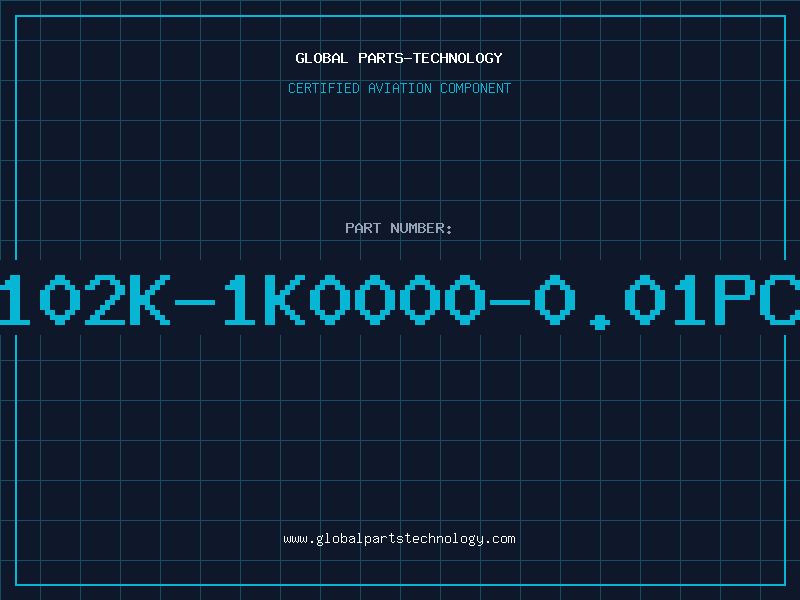Click the CERTIFIED AVIATION COMPONENT subtitle
Image resolution: width=800 pixels, height=600 pixels.
(x=399, y=88)
